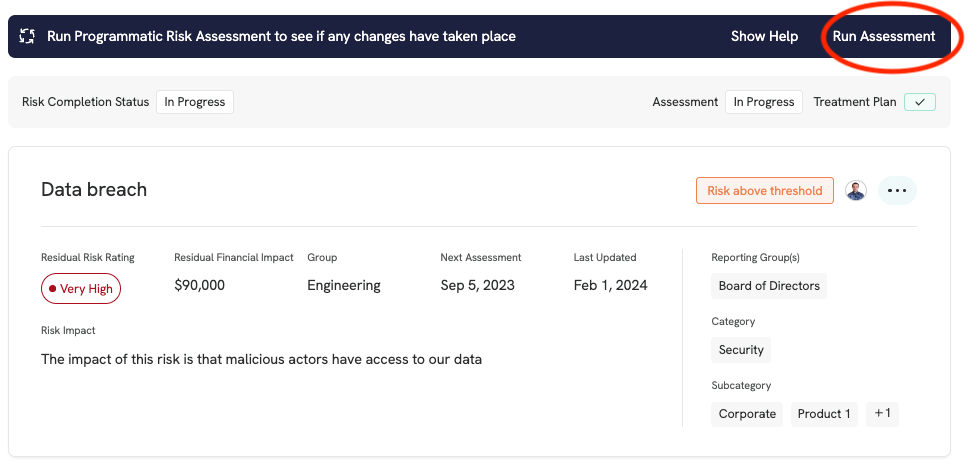Click the Engineering group value
973x468 pixels.
[x=344, y=286]
